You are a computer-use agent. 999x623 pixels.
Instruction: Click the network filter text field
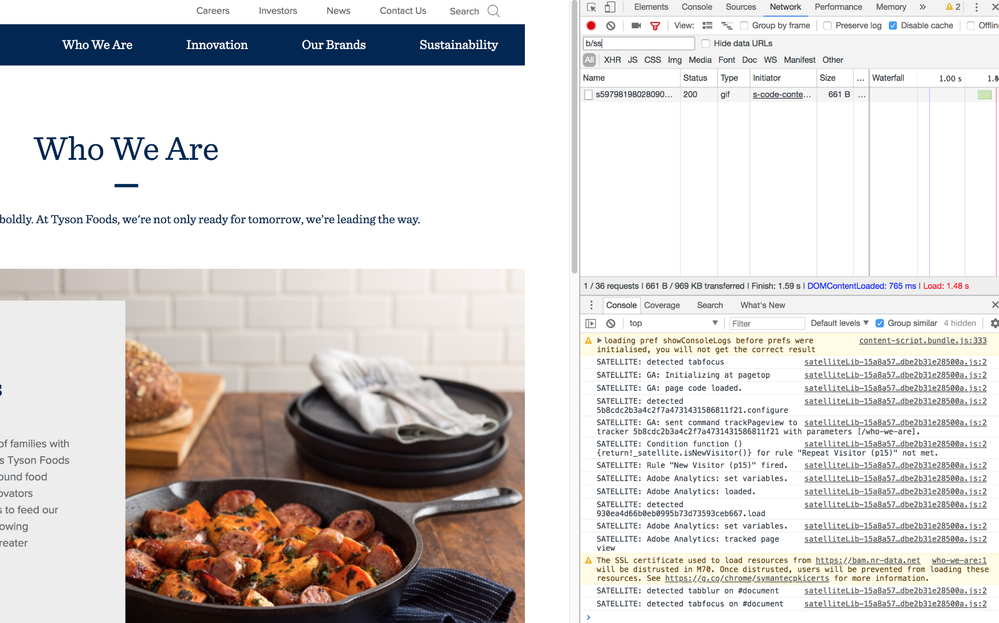(639, 44)
